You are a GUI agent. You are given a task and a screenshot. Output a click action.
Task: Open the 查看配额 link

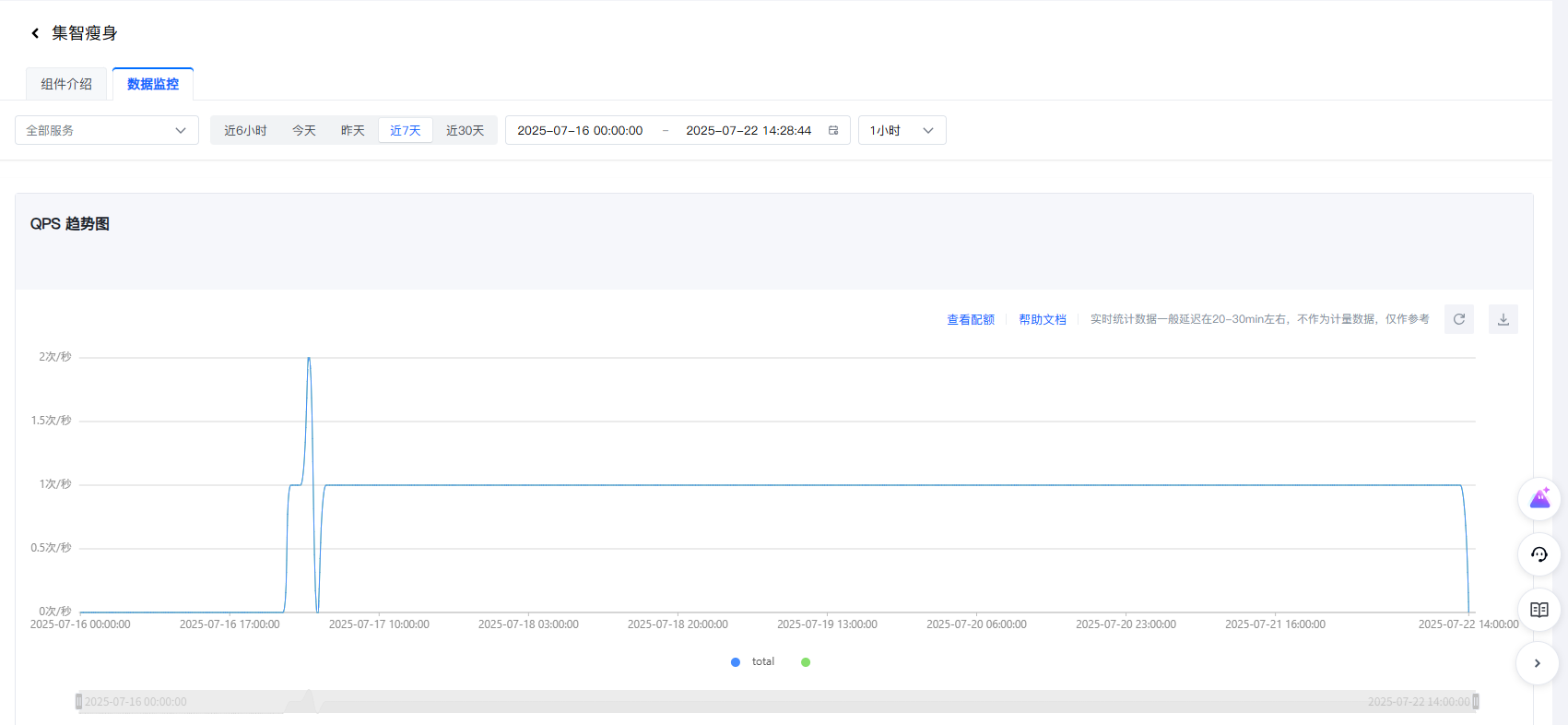(971, 319)
